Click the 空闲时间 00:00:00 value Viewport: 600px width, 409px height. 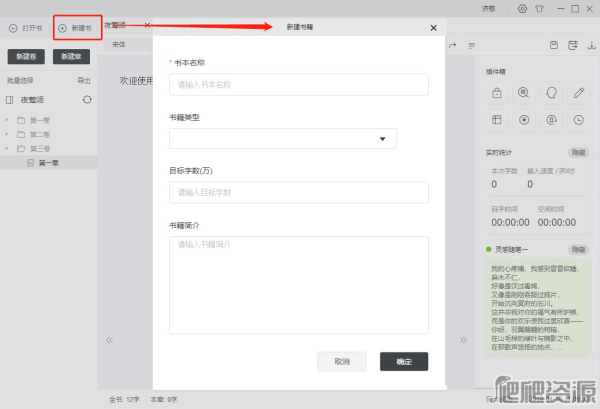[557, 222]
